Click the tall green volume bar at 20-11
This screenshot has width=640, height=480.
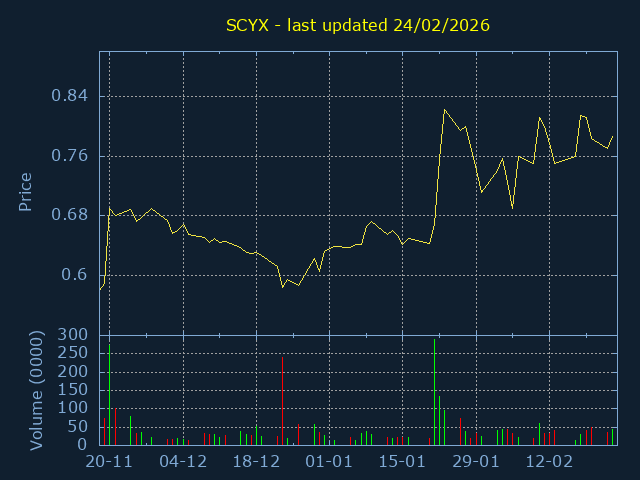(x=109, y=395)
